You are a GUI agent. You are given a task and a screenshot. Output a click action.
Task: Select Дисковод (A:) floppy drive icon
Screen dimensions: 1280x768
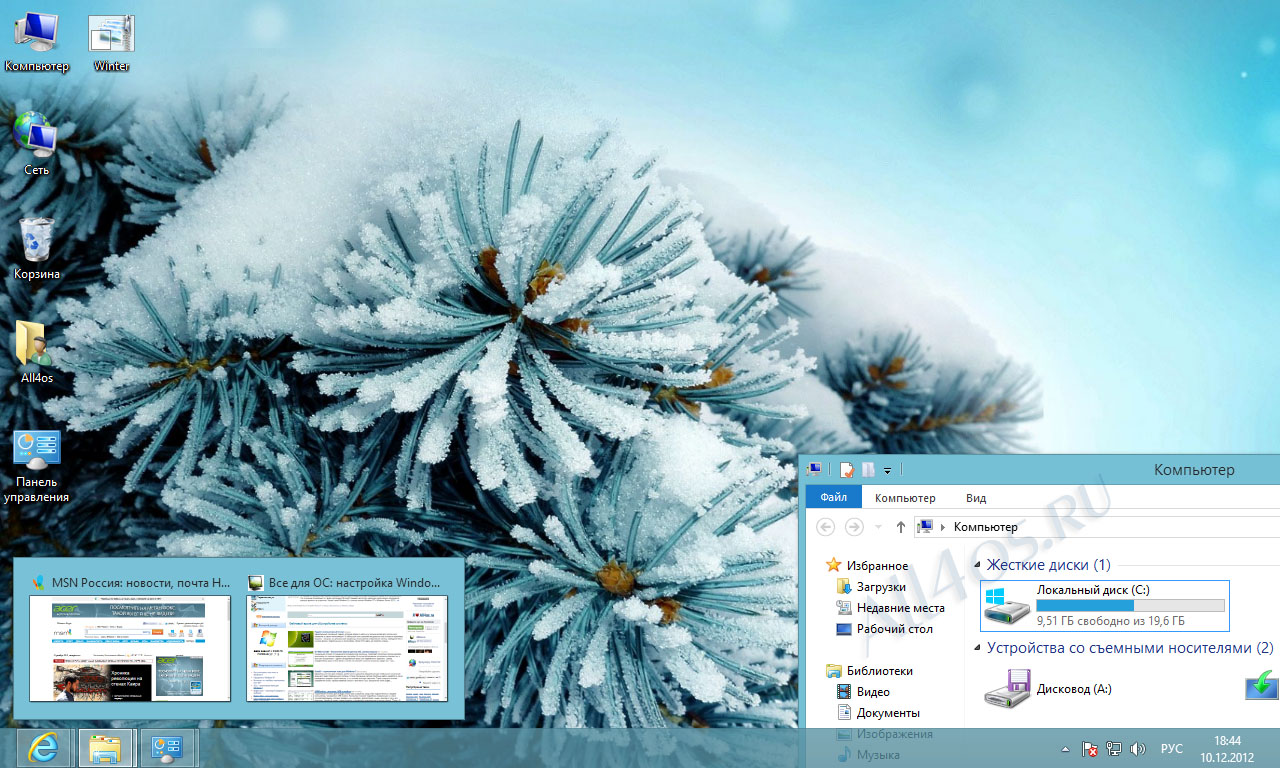1006,689
